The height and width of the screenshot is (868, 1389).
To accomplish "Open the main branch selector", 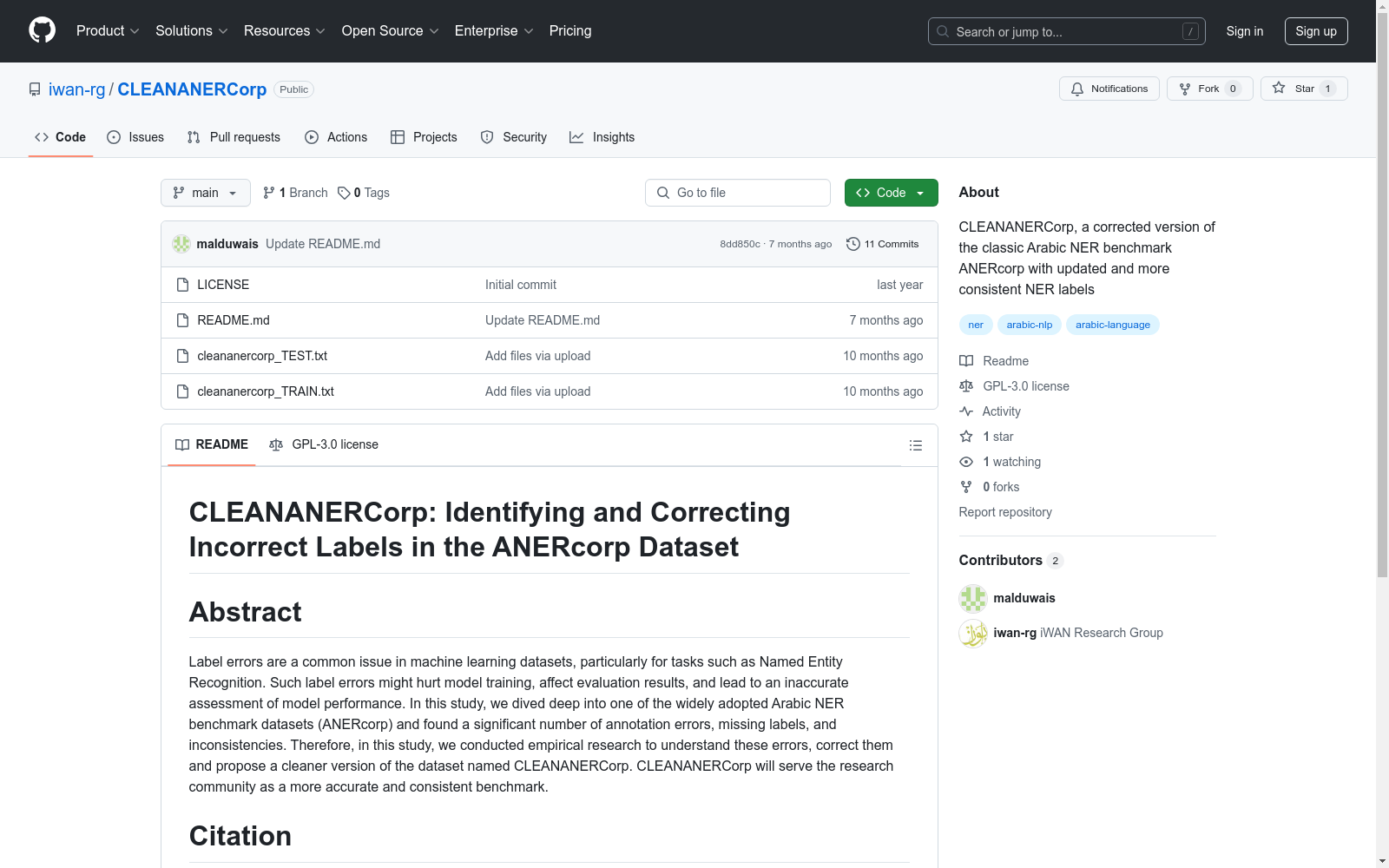I will coord(206,193).
